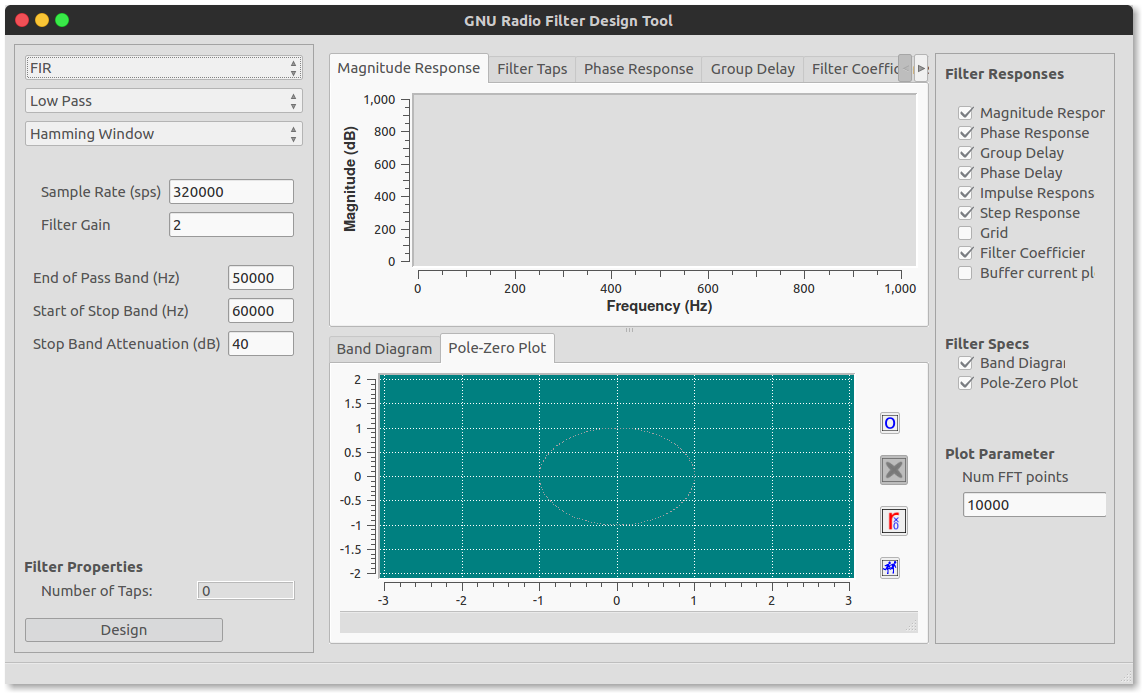Toggle the Buffer current plots checkbox
Viewport: 1142px width, 693px height.
point(966,273)
